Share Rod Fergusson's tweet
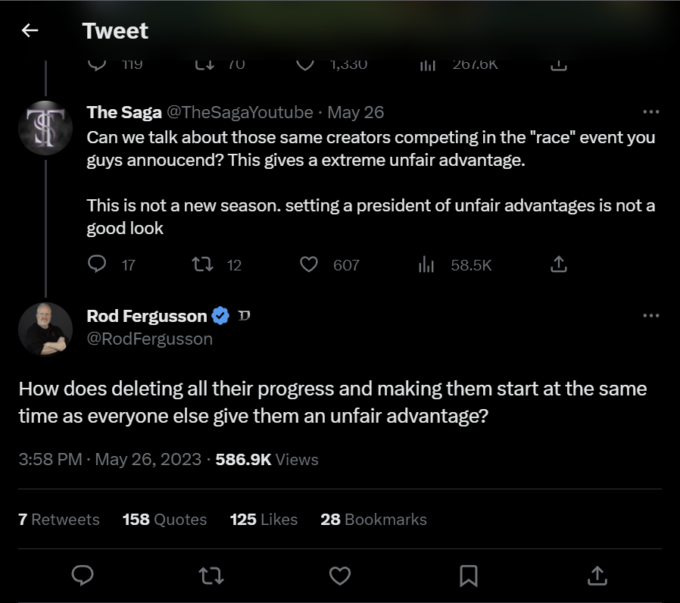The height and width of the screenshot is (603, 680). [x=596, y=575]
